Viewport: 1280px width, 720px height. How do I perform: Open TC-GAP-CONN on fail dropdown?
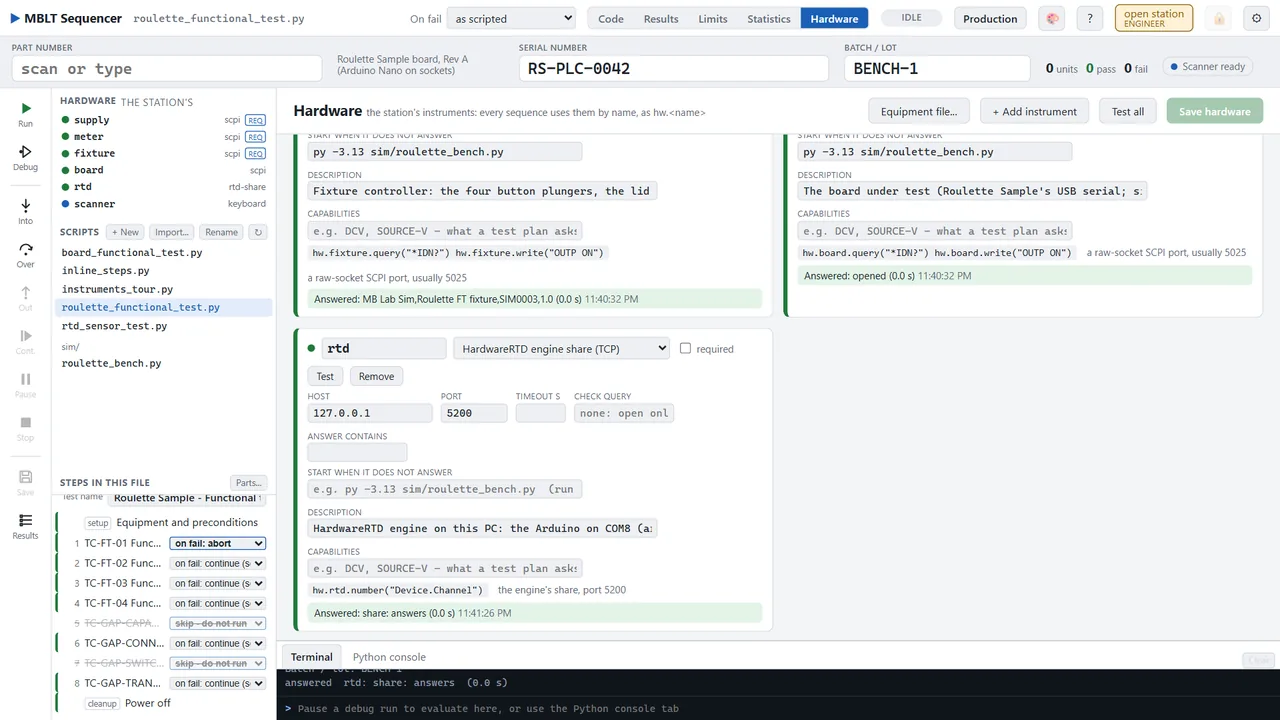[x=217, y=643]
